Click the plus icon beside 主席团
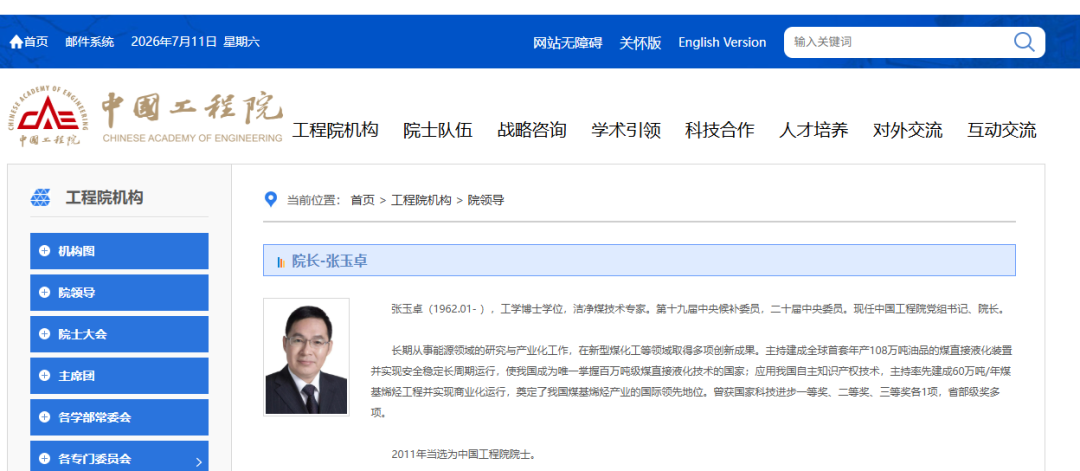1080x471 pixels. click(45, 375)
